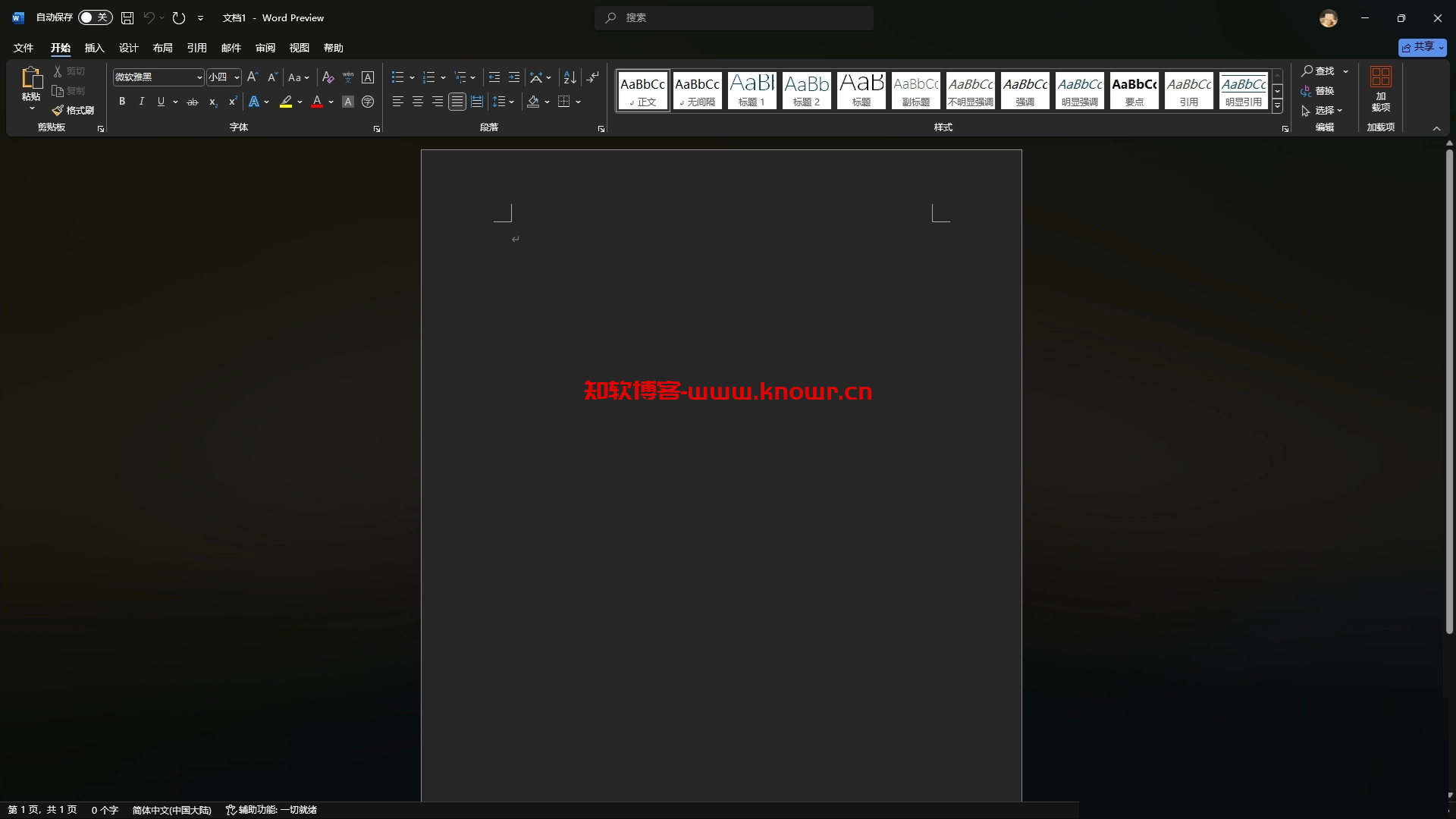Toggle justify alignment
The image size is (1456, 819).
click(457, 102)
